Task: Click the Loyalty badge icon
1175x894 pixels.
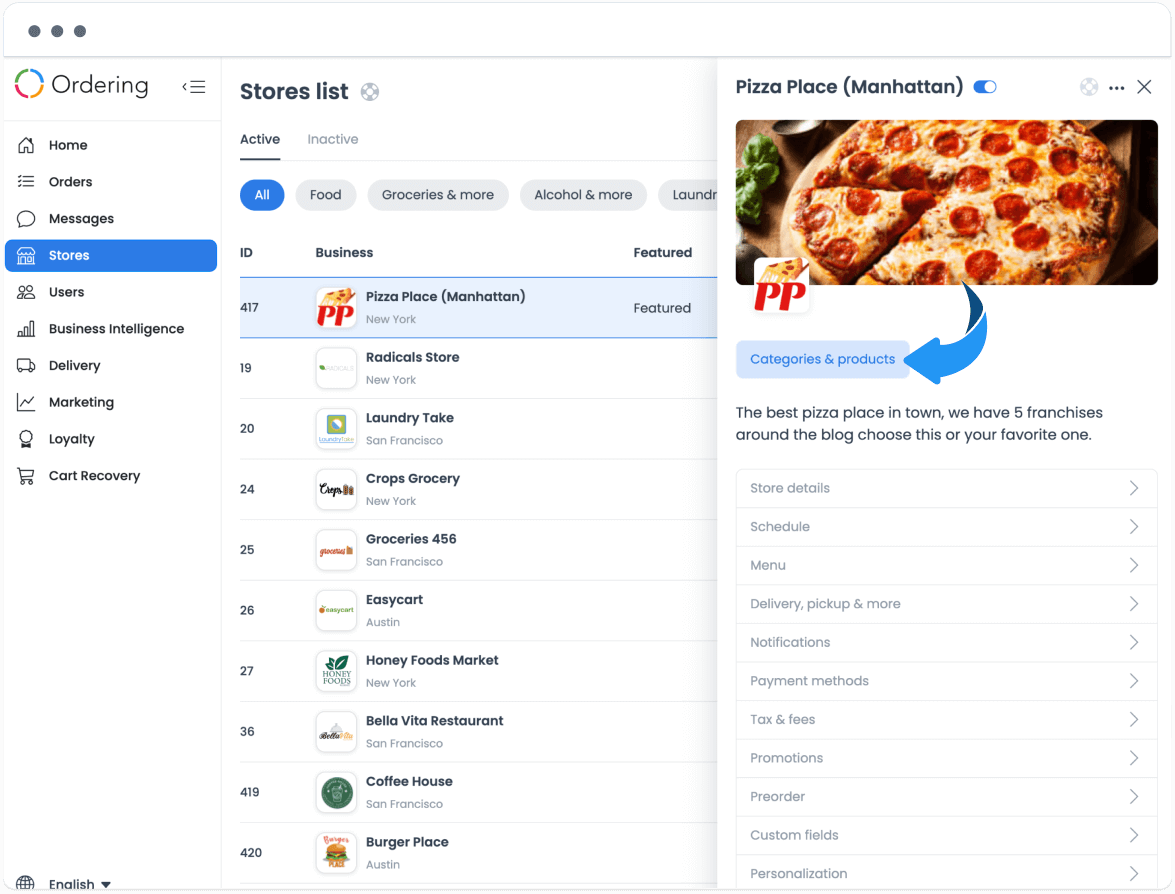Action: [26, 439]
